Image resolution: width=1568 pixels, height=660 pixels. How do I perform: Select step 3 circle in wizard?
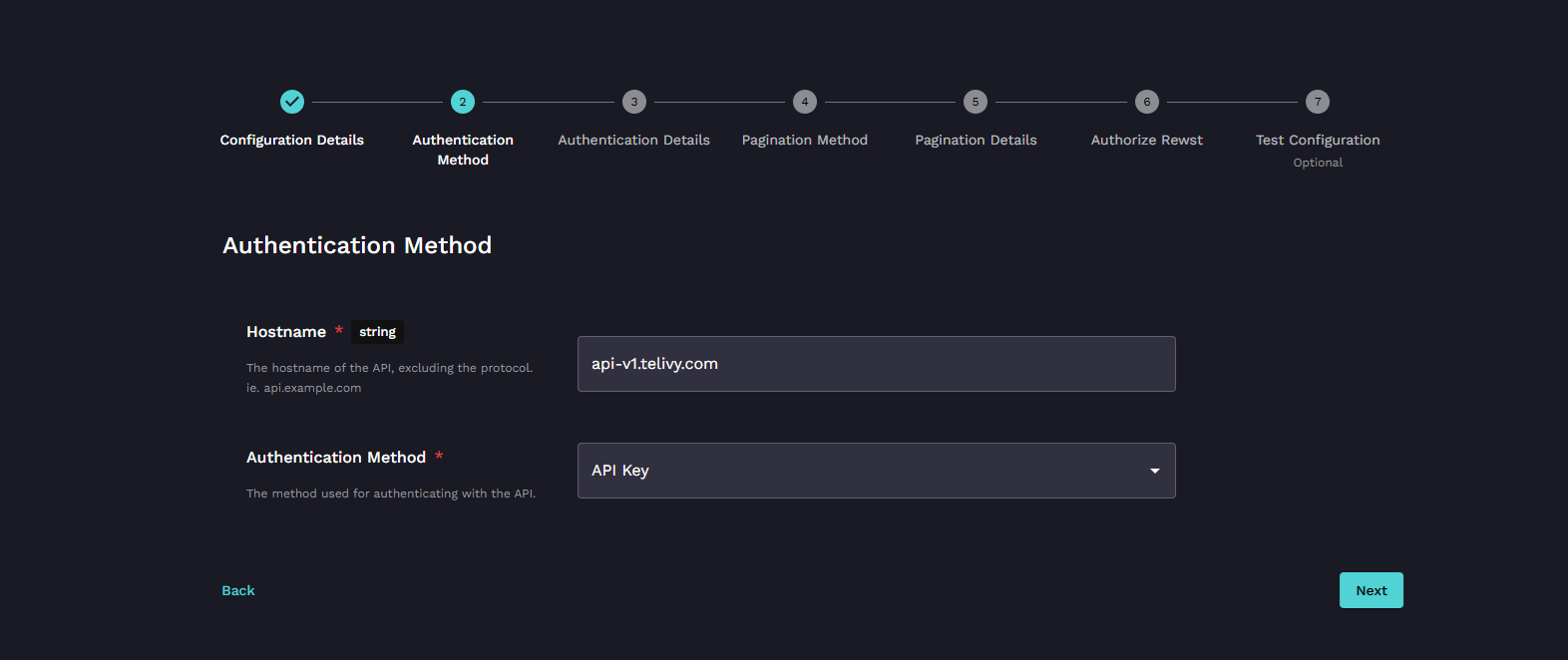[634, 102]
